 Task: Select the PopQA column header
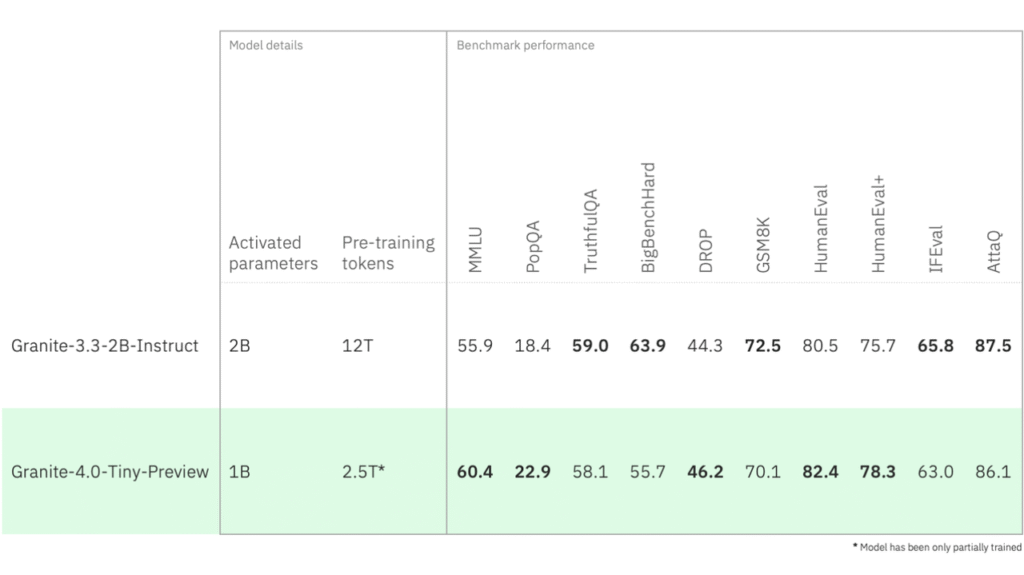point(533,248)
